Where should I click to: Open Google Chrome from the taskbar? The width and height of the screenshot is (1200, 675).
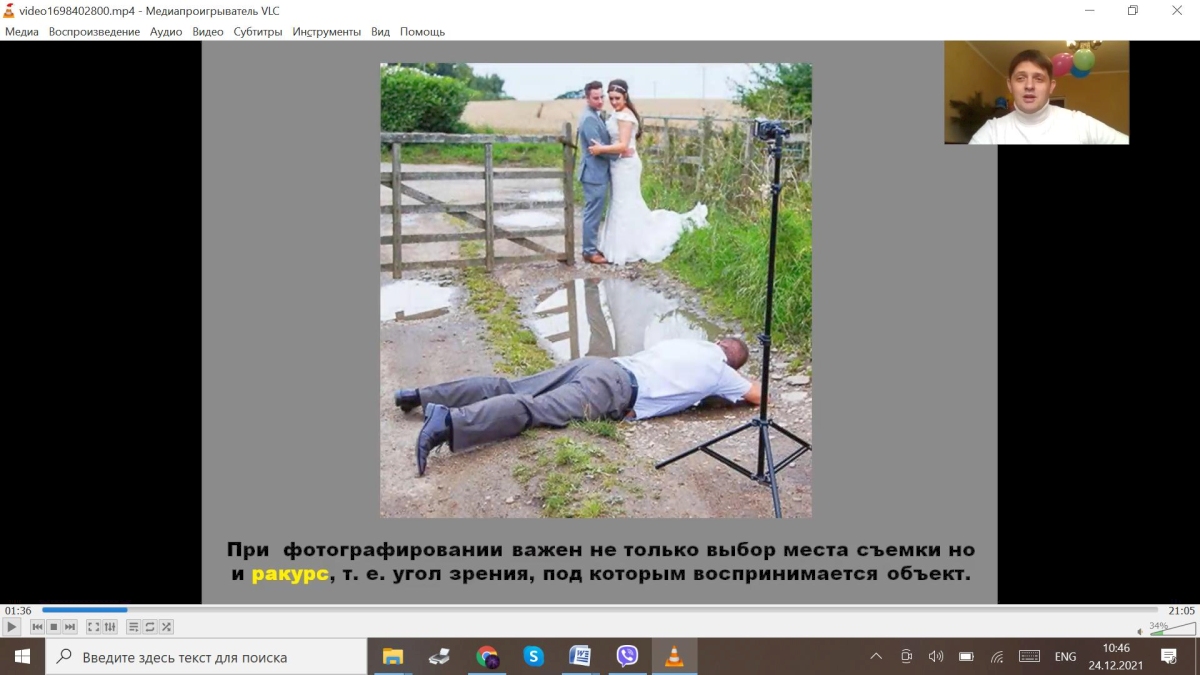coord(487,657)
